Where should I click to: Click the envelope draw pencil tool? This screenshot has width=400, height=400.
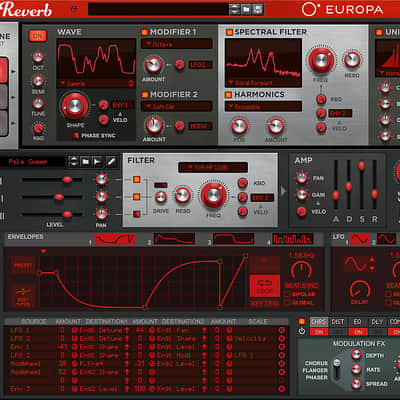(x=111, y=162)
